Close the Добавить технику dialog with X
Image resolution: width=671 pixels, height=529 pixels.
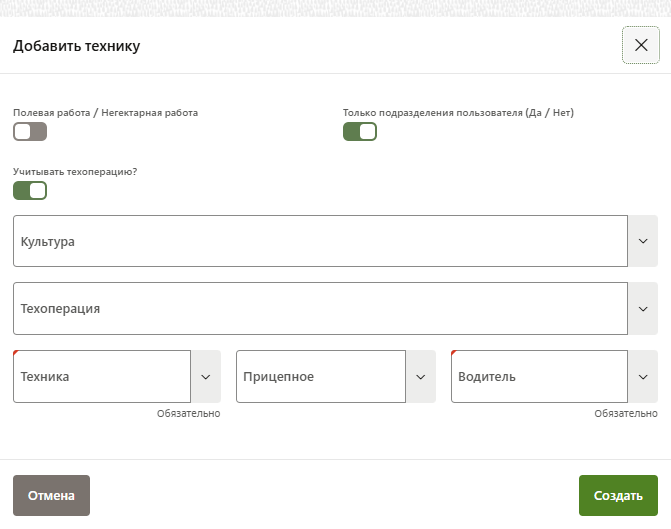(641, 45)
